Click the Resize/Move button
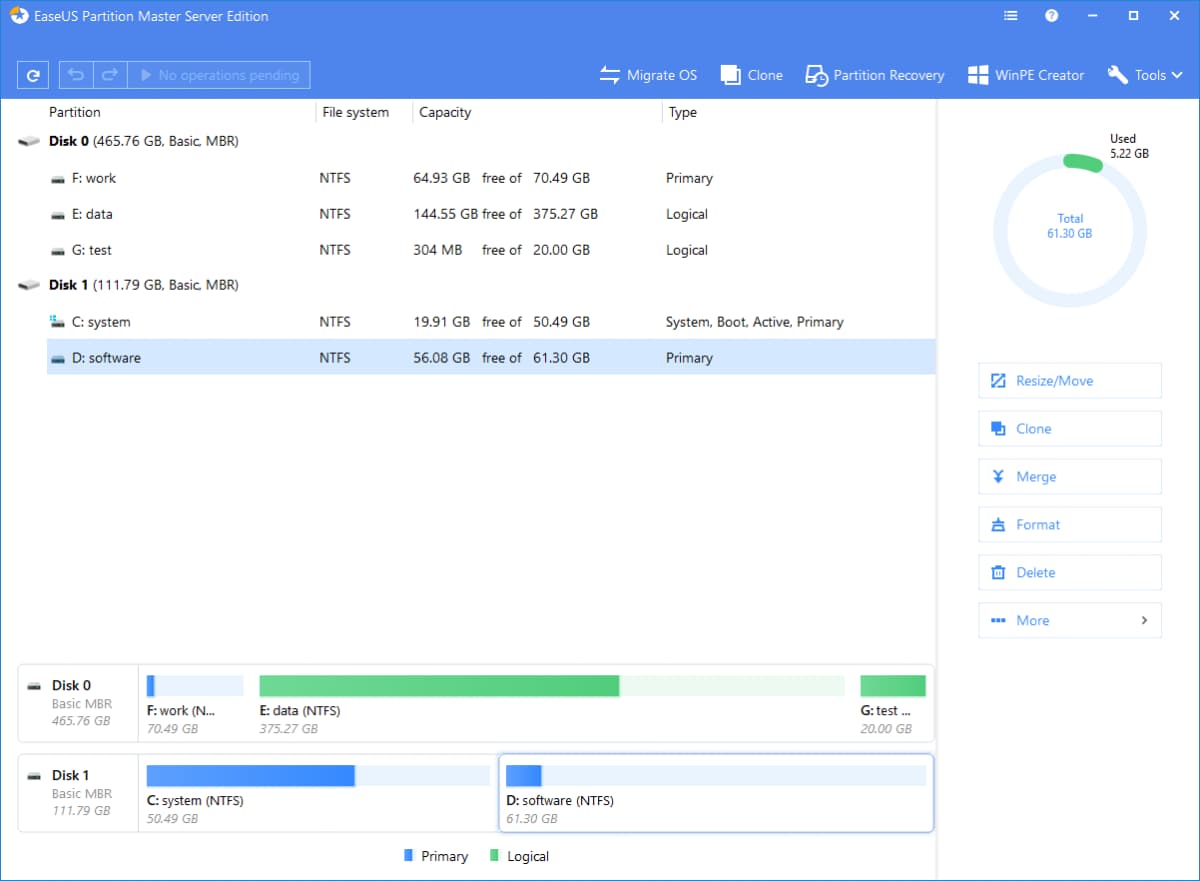 click(1070, 381)
